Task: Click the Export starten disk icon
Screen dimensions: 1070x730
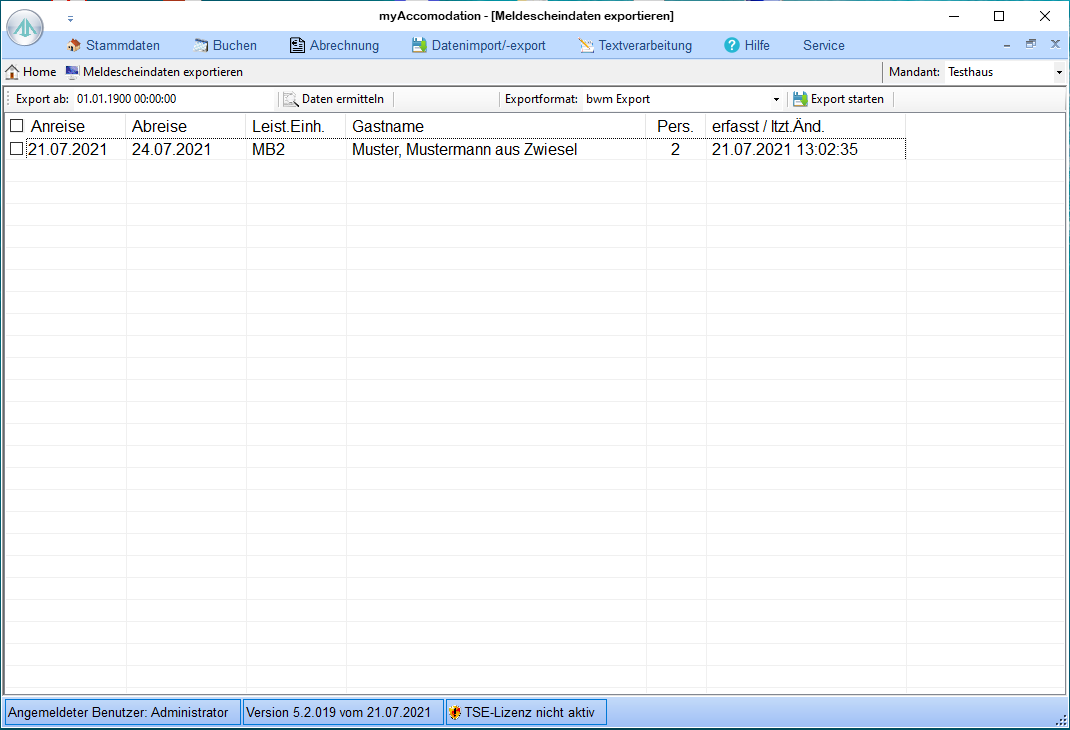Action: 800,99
